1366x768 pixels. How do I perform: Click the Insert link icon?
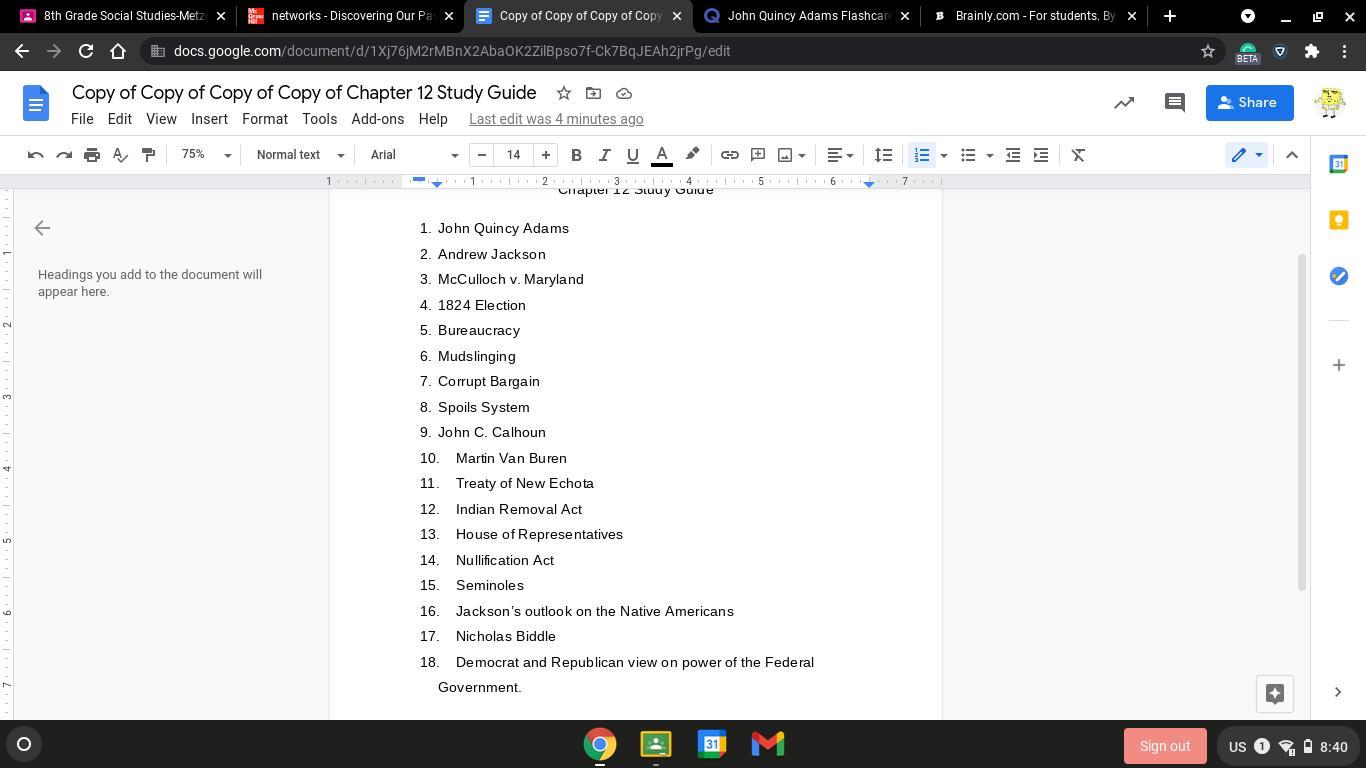pyautogui.click(x=730, y=155)
